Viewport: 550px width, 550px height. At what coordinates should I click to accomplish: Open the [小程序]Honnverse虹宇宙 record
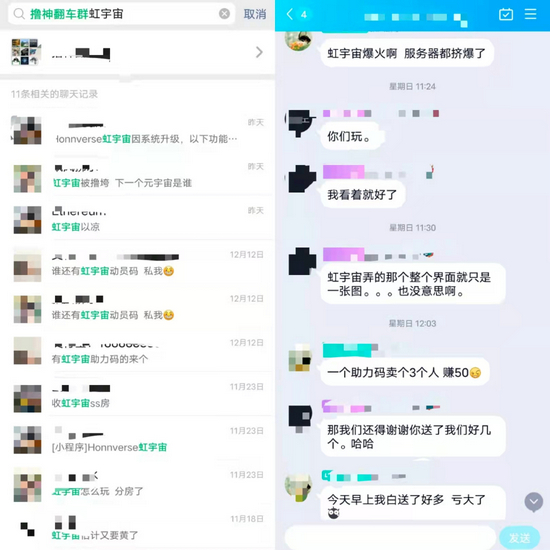[138, 439]
